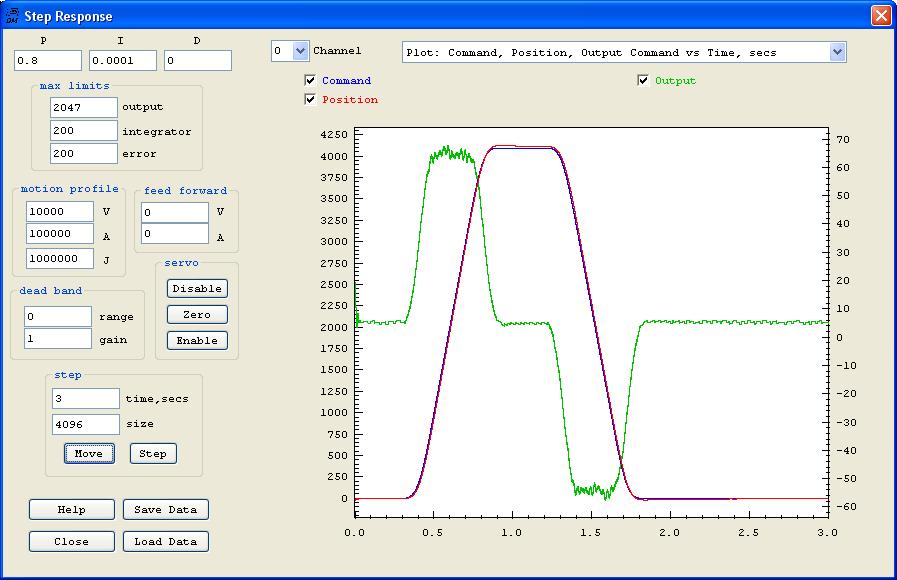897x580 pixels.
Task: Click the Step Response title bar icon
Action: pyautogui.click(x=12, y=16)
